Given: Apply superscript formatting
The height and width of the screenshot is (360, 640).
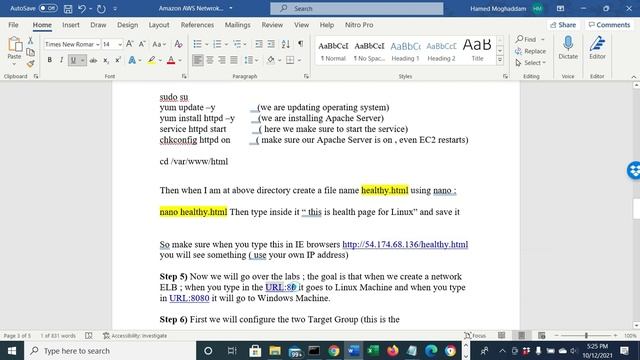Looking at the screenshot, I should point(118,60).
